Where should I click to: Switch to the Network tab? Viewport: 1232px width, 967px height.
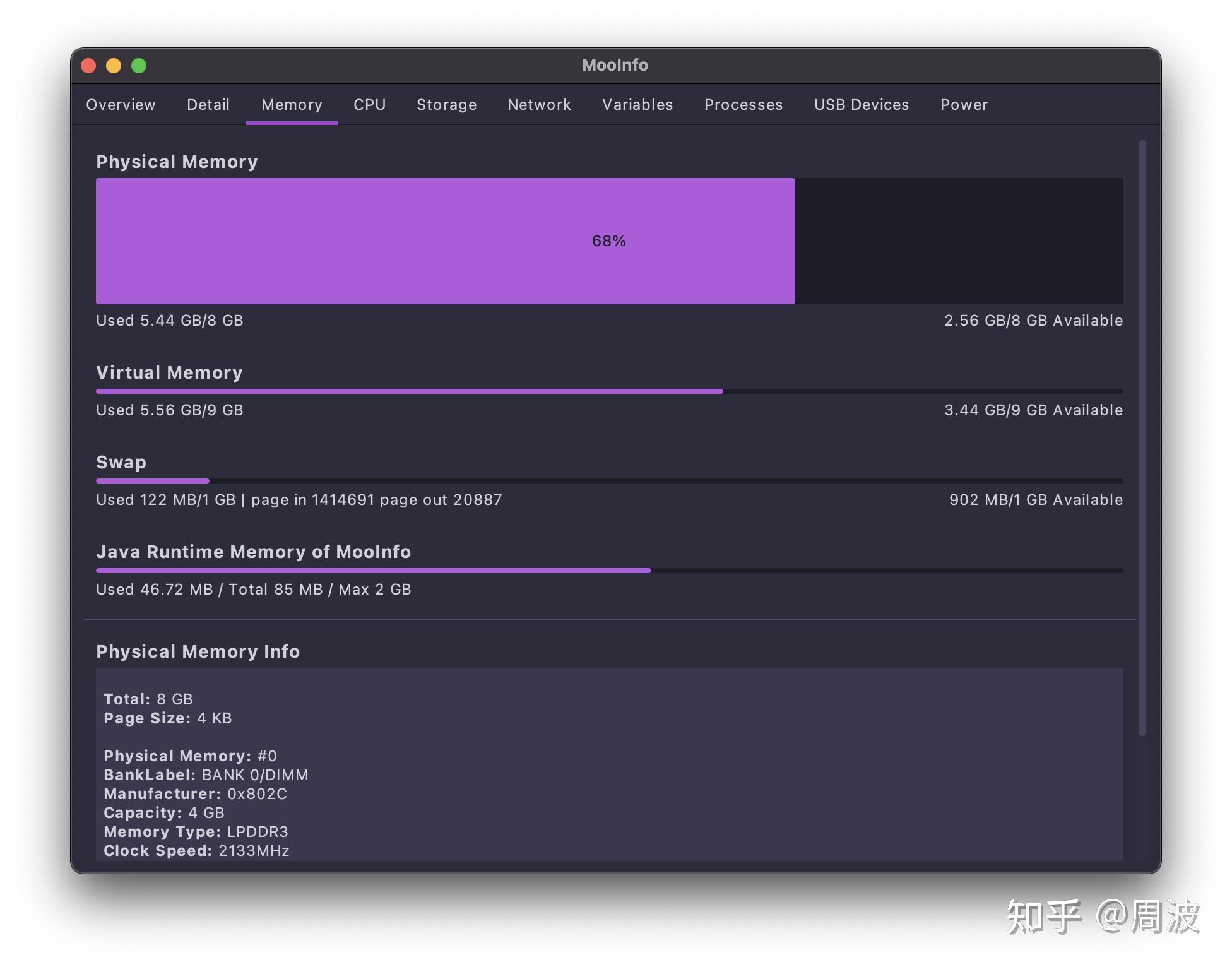coord(539,105)
